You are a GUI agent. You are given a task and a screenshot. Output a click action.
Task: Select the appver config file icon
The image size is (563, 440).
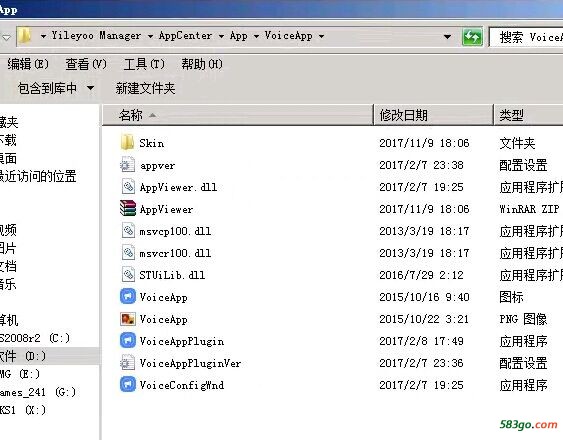tap(127, 165)
